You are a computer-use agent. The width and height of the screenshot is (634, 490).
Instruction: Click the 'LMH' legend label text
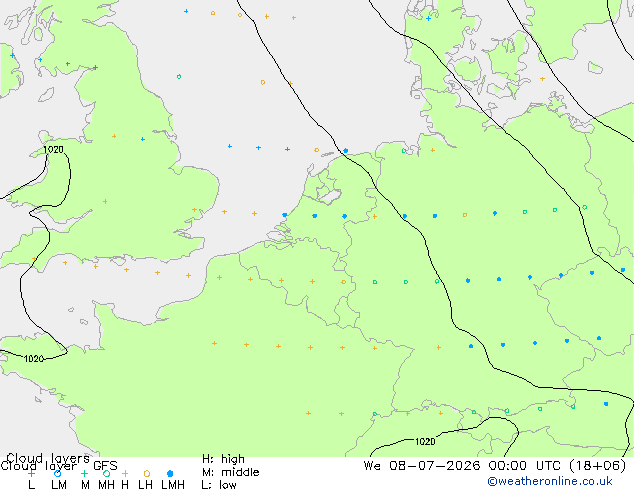pyautogui.click(x=173, y=485)
